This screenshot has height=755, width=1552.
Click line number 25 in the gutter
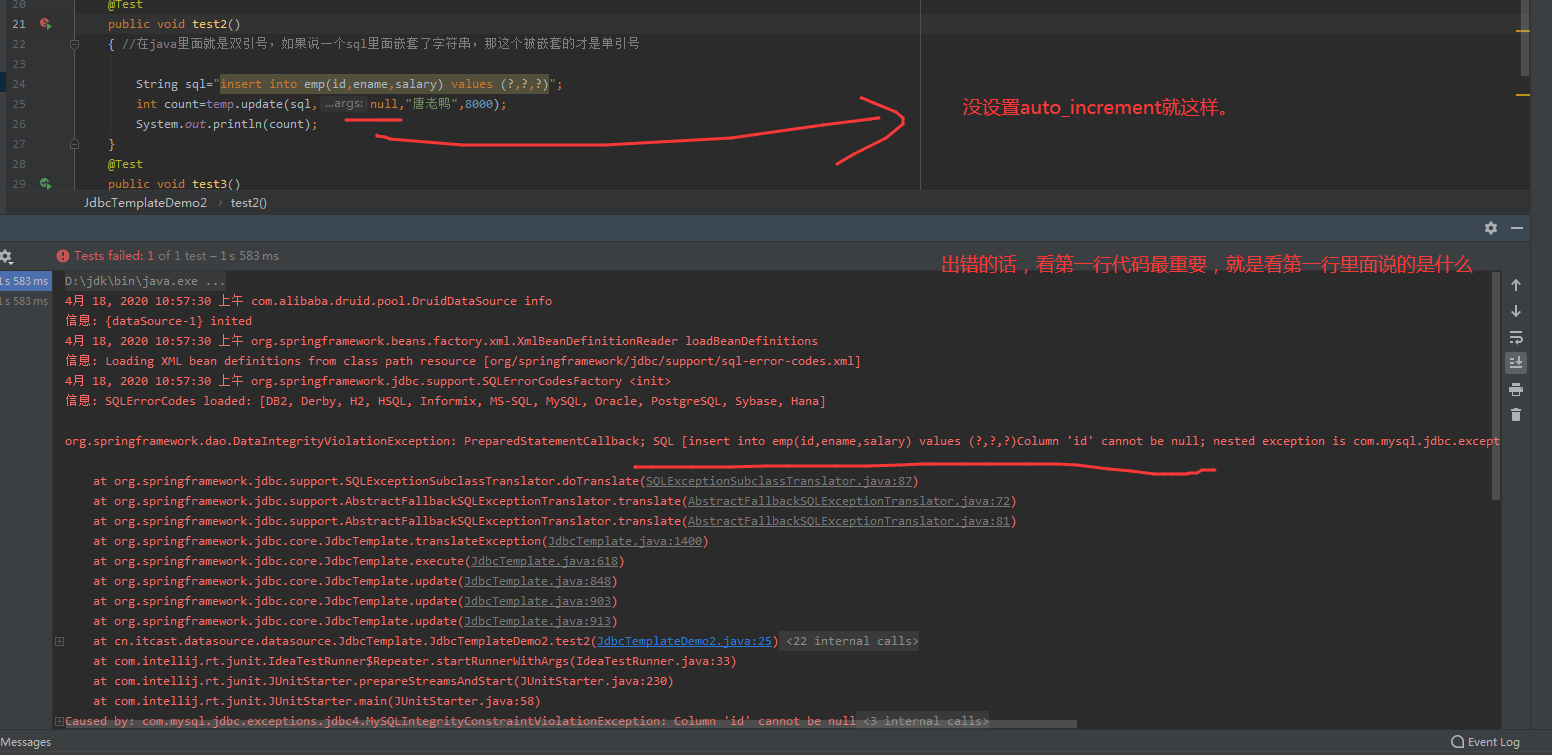point(20,104)
